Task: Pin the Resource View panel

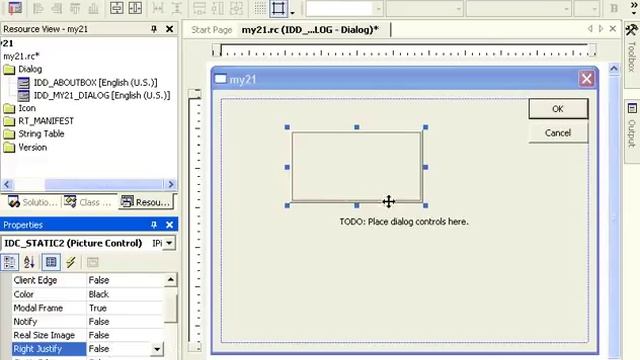Action: [x=154, y=29]
